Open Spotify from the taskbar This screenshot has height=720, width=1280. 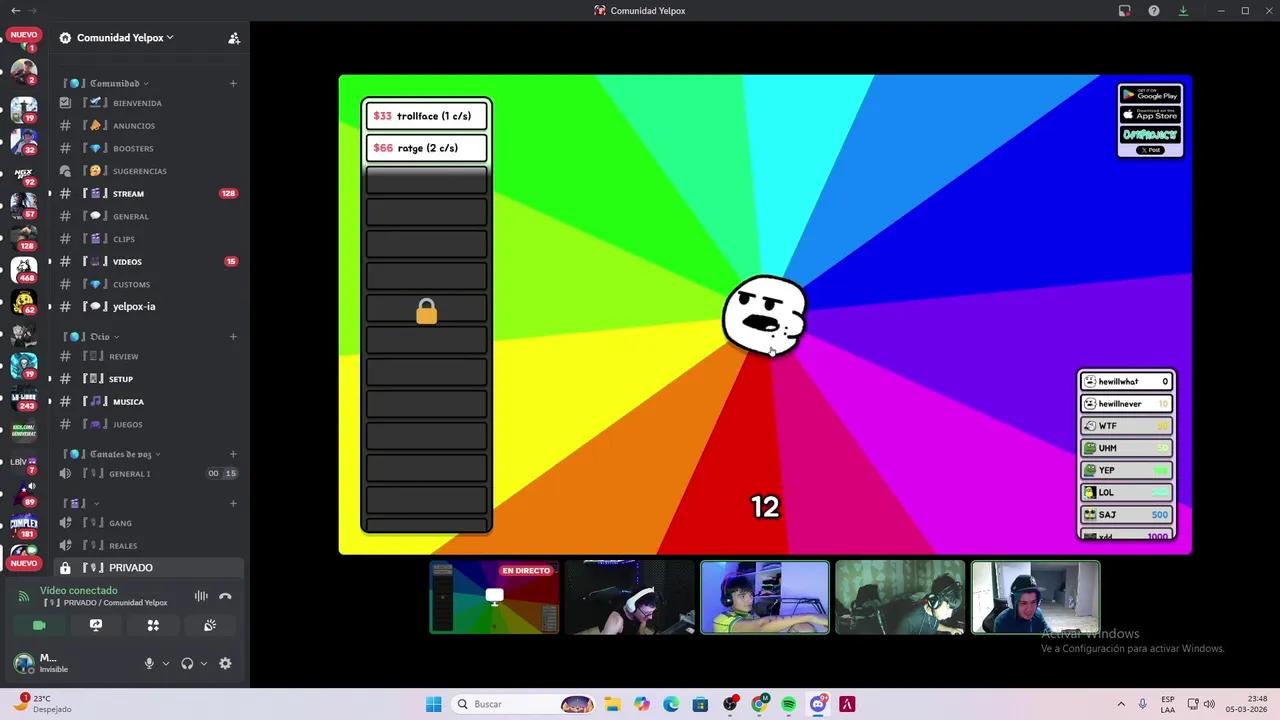pos(788,704)
